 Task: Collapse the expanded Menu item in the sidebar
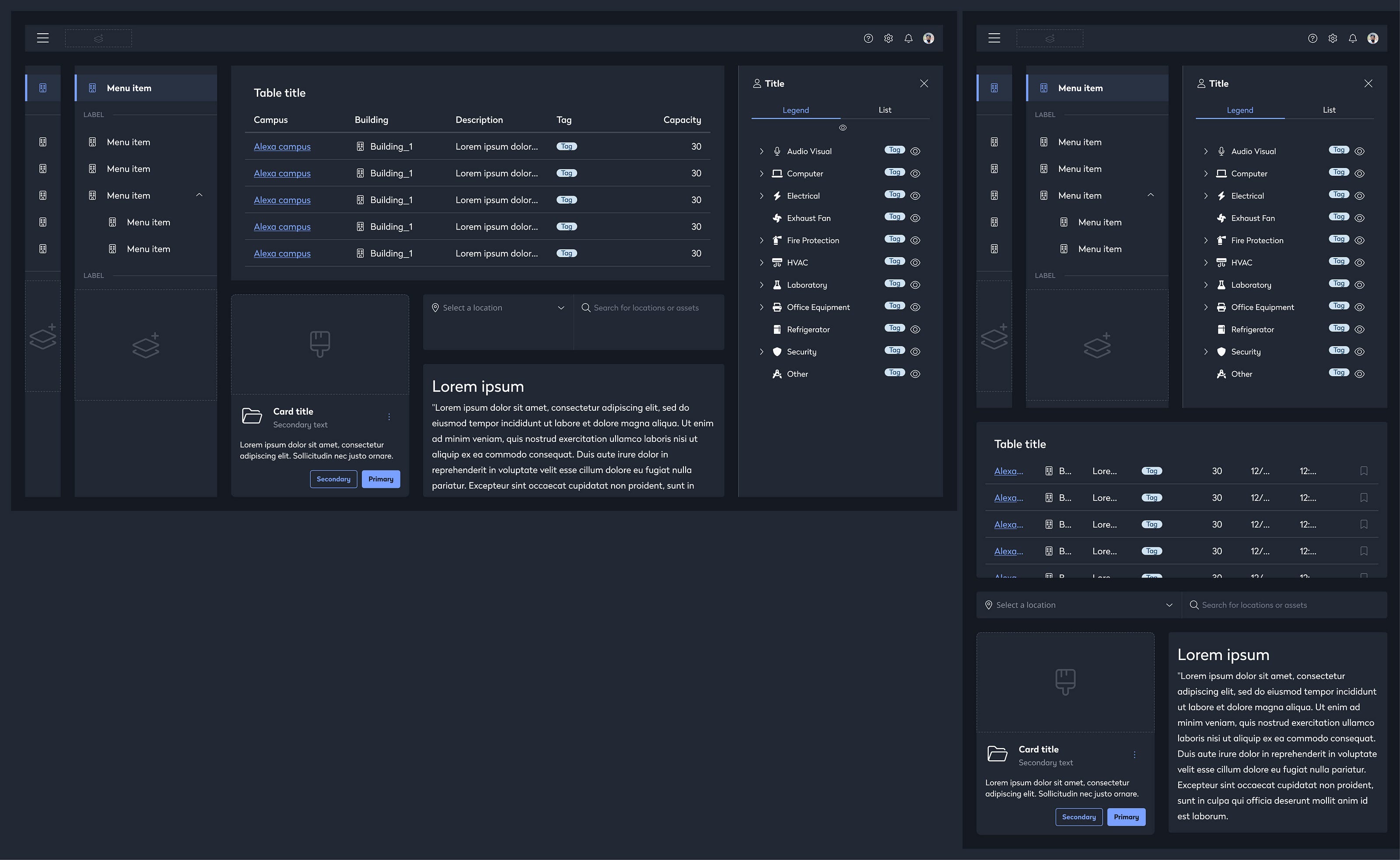(x=199, y=195)
